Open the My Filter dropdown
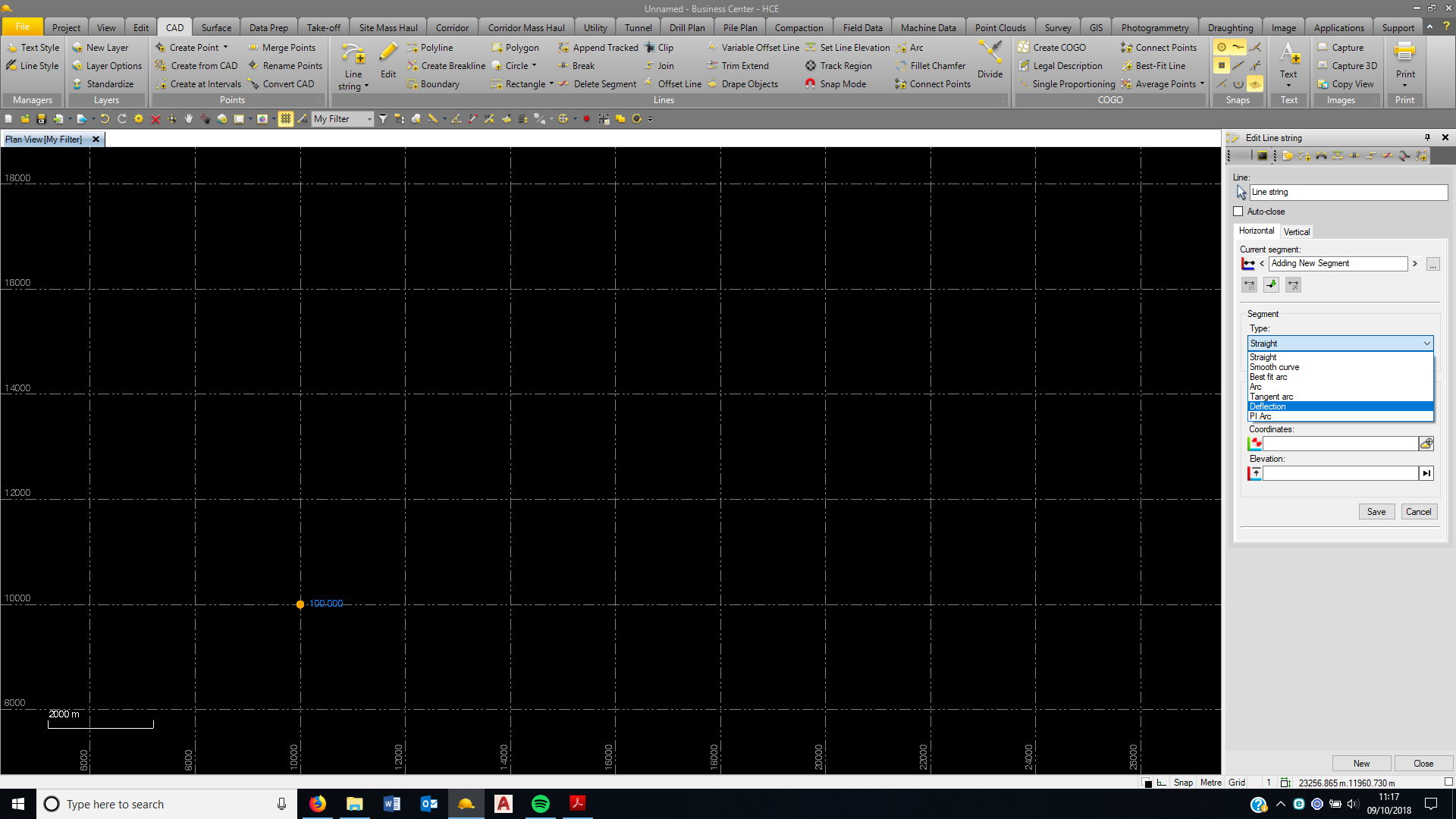This screenshot has width=1456, height=819. (x=369, y=119)
